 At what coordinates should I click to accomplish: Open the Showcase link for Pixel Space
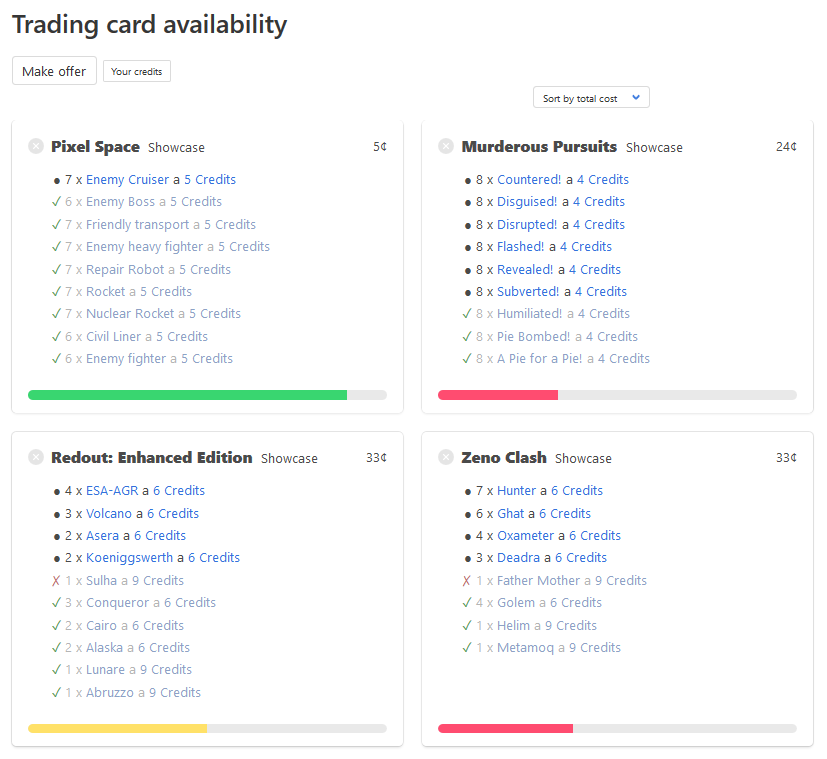pyautogui.click(x=176, y=148)
